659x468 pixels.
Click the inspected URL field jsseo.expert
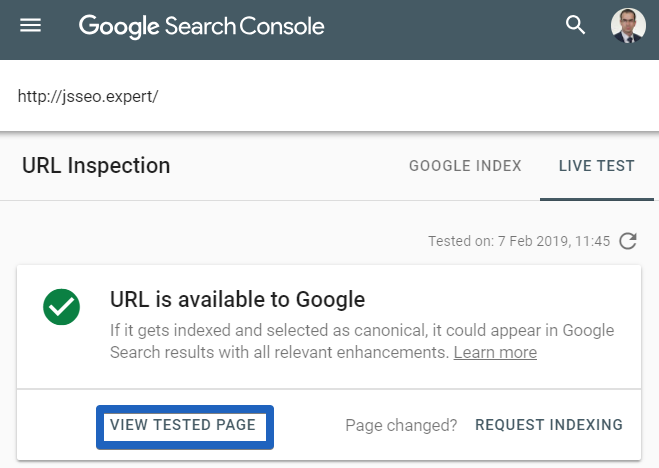coord(89,97)
